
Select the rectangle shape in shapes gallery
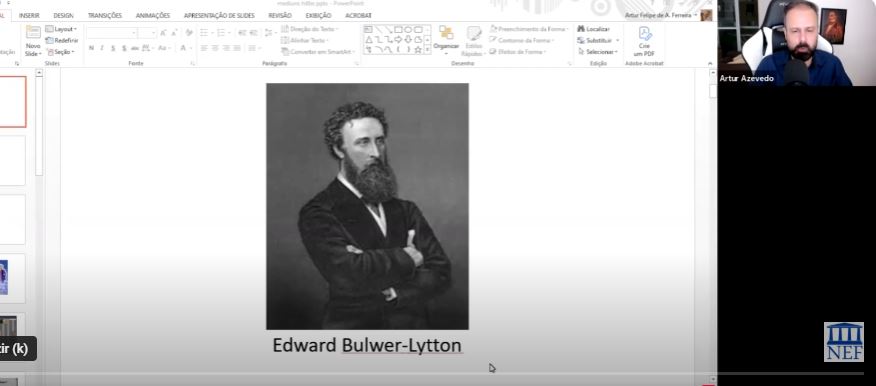[398, 29]
